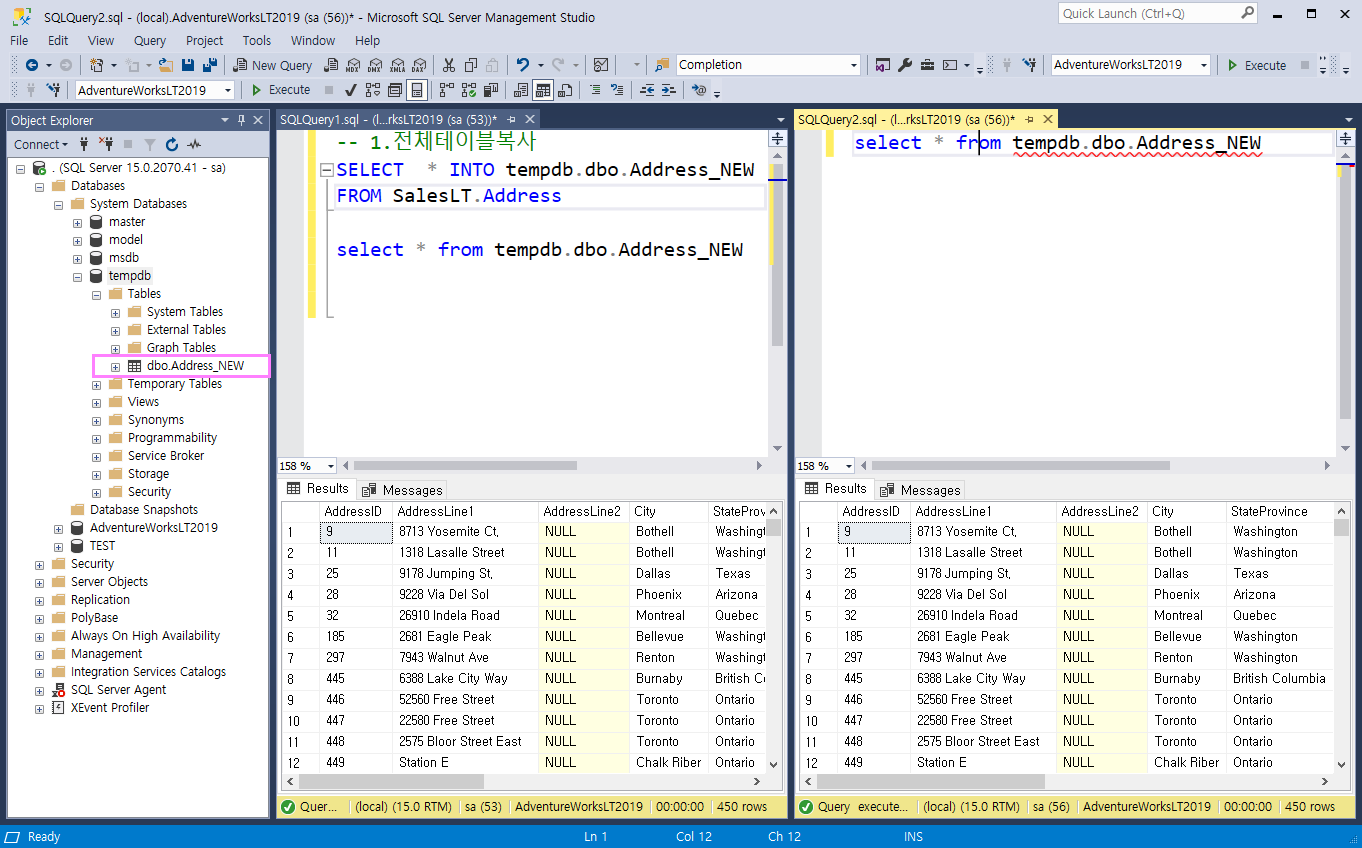The height and width of the screenshot is (848, 1362).
Task: Click the New Query button
Action: tap(272, 65)
